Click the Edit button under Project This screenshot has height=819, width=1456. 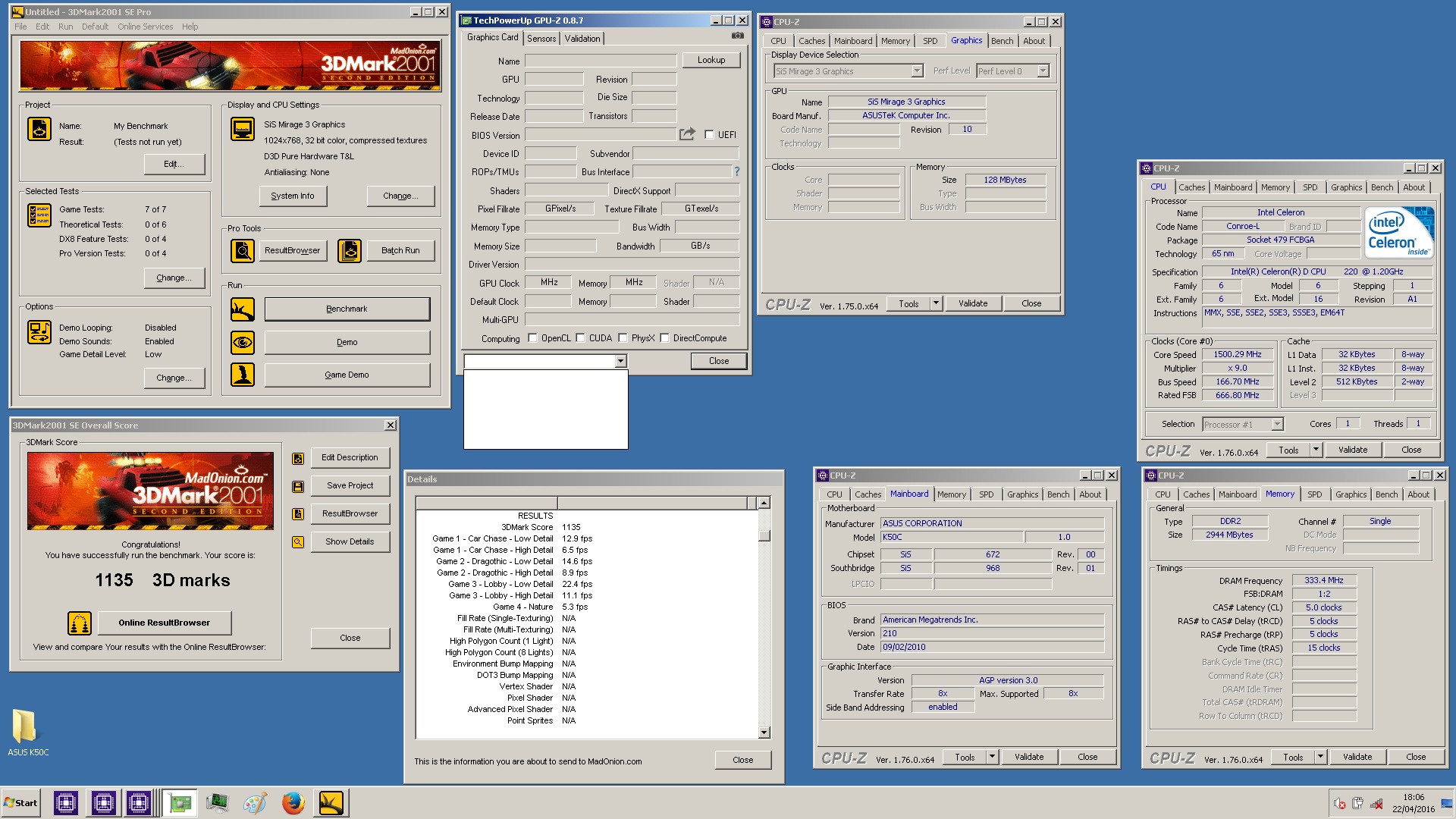[x=174, y=164]
